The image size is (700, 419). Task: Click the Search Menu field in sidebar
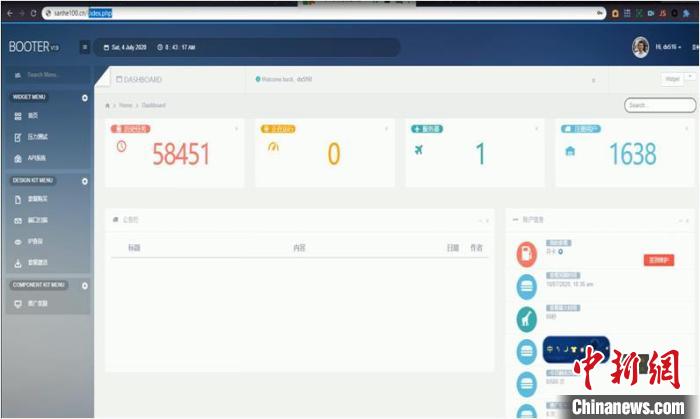tap(45, 75)
